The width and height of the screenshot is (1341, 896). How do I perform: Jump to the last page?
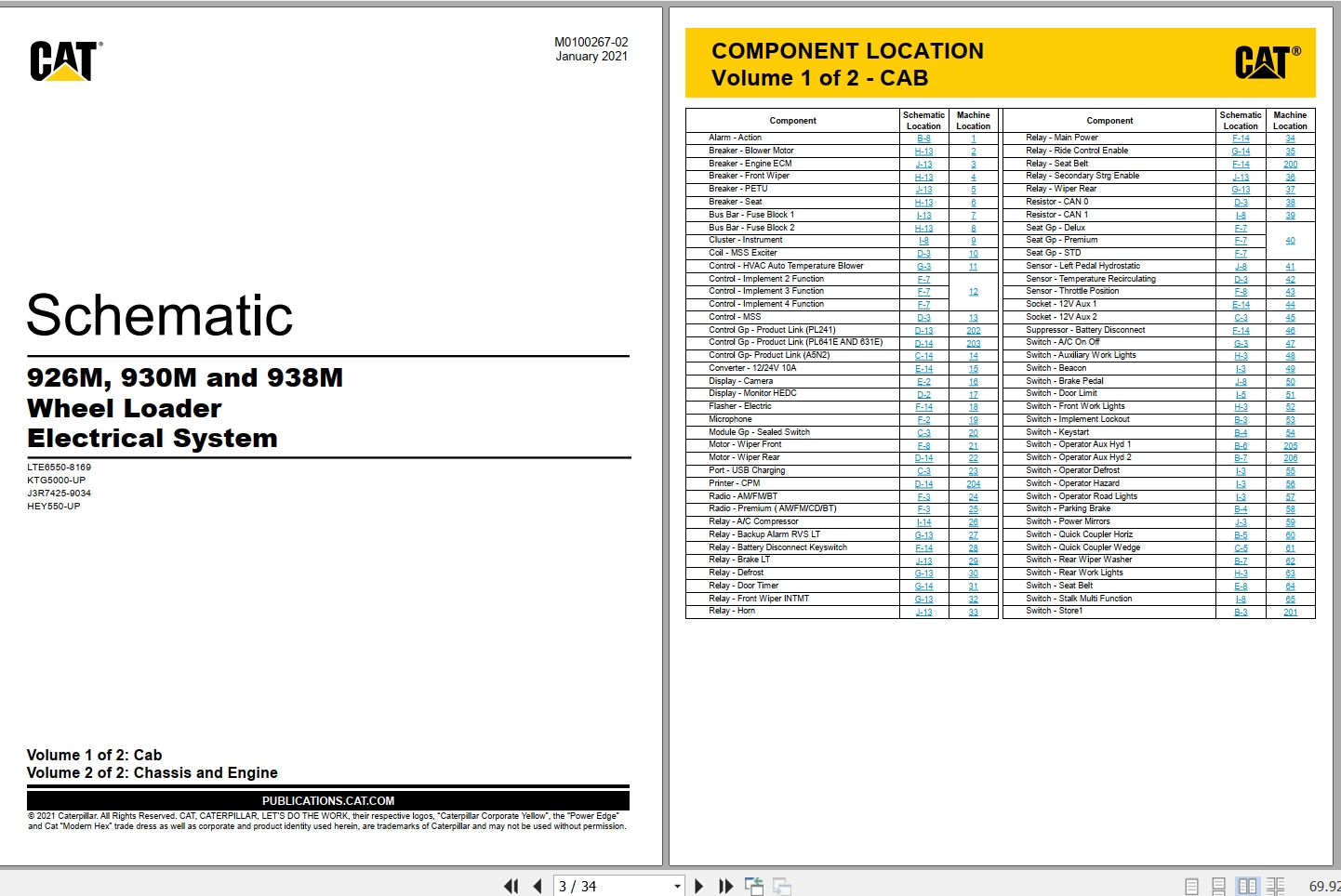click(x=725, y=887)
